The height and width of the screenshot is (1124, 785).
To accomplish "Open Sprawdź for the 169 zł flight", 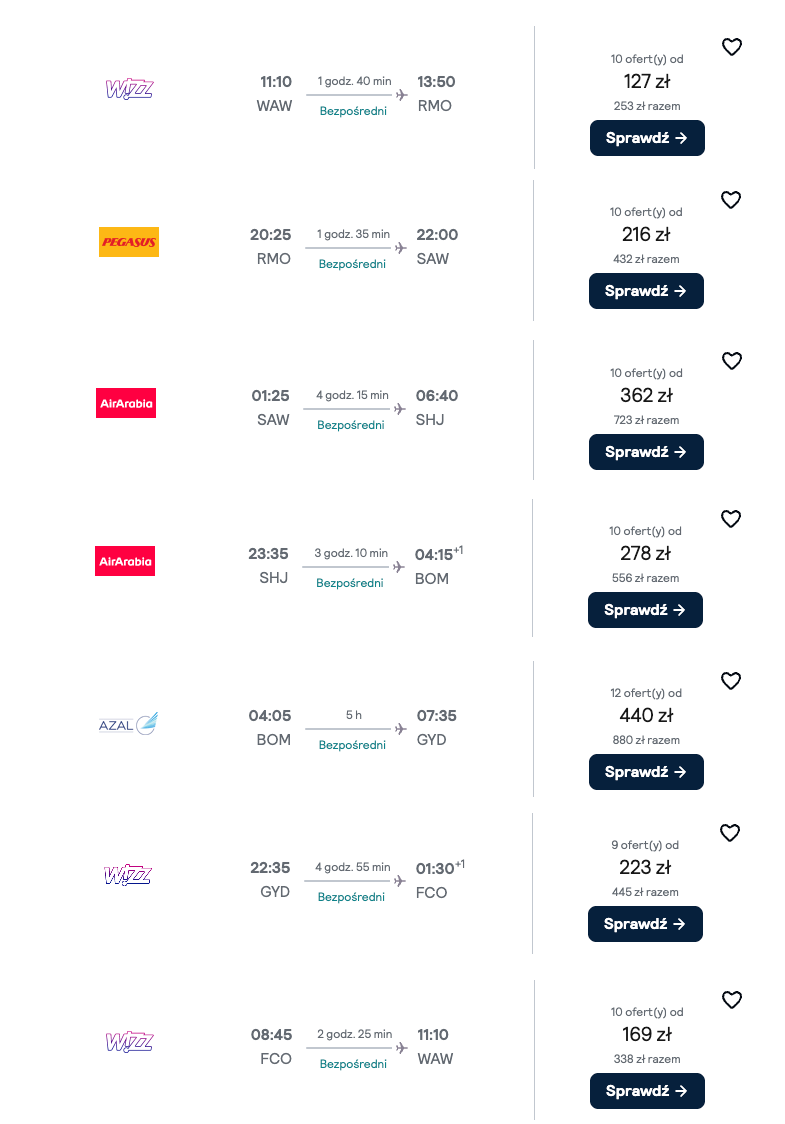I will 647,1091.
